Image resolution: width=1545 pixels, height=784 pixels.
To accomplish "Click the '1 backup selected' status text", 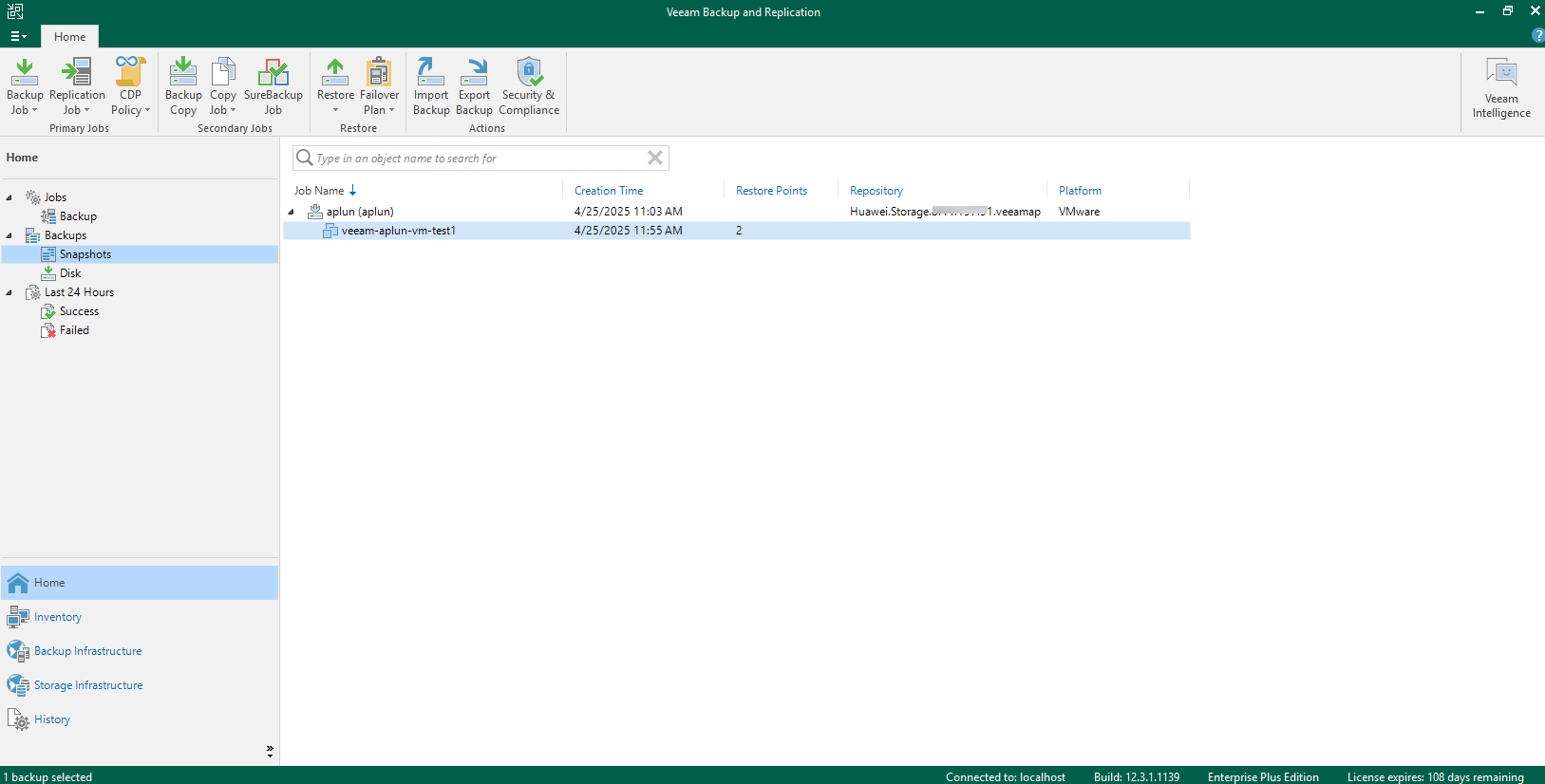I will coord(47,777).
